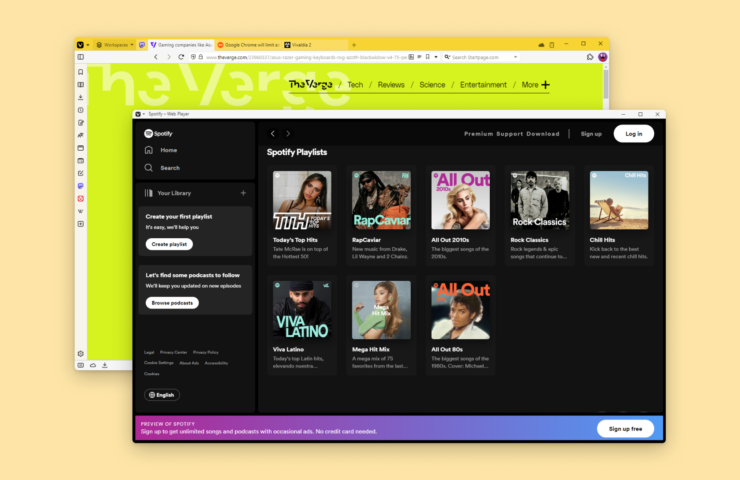Click the Log in button
The width and height of the screenshot is (740, 480).
(634, 134)
